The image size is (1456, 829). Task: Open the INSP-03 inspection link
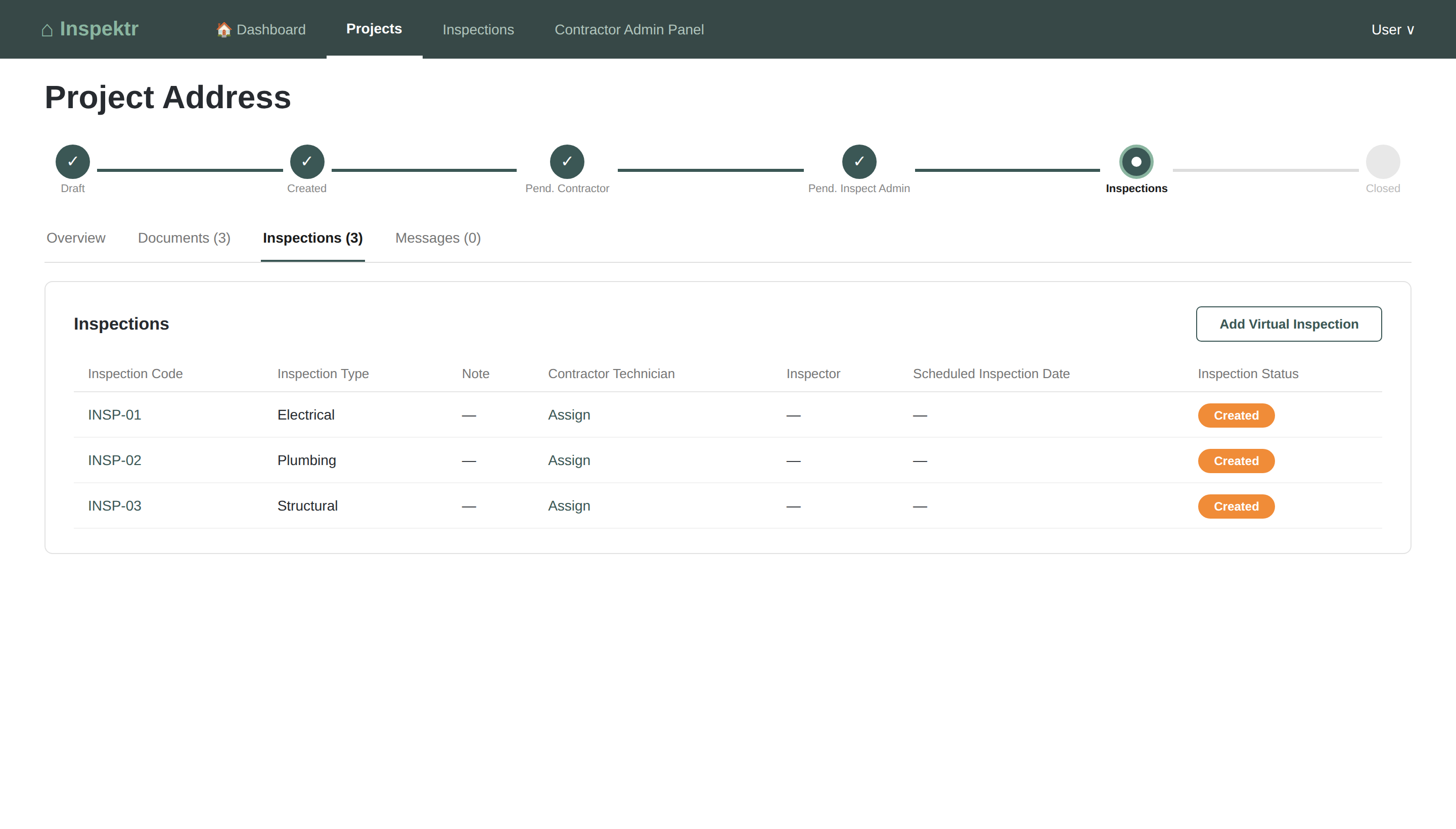(114, 506)
